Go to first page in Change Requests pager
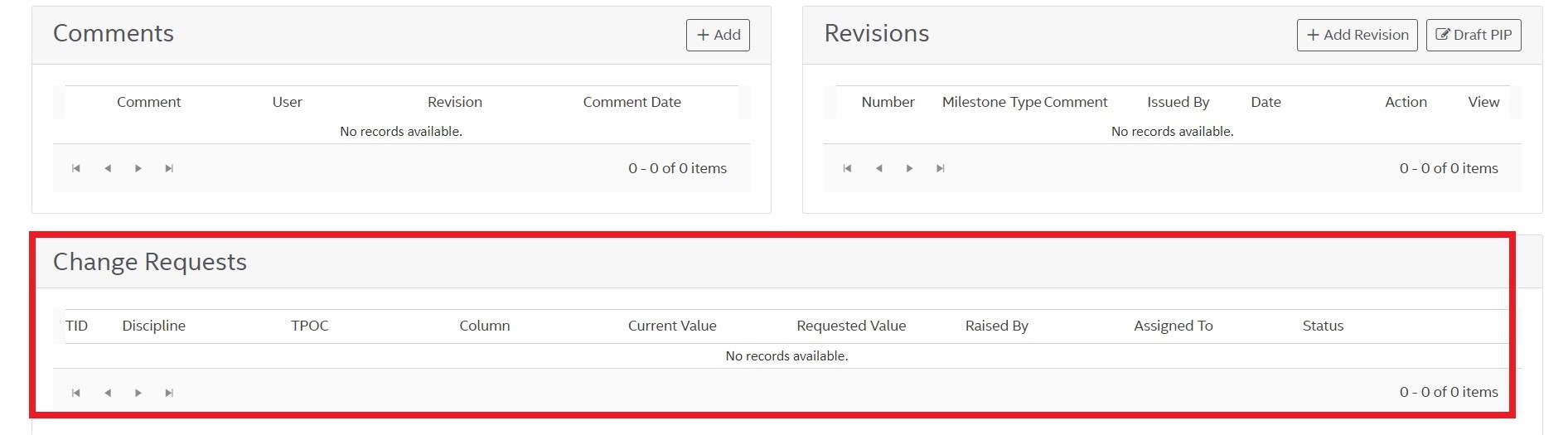The width and height of the screenshot is (1568, 435). click(76, 393)
